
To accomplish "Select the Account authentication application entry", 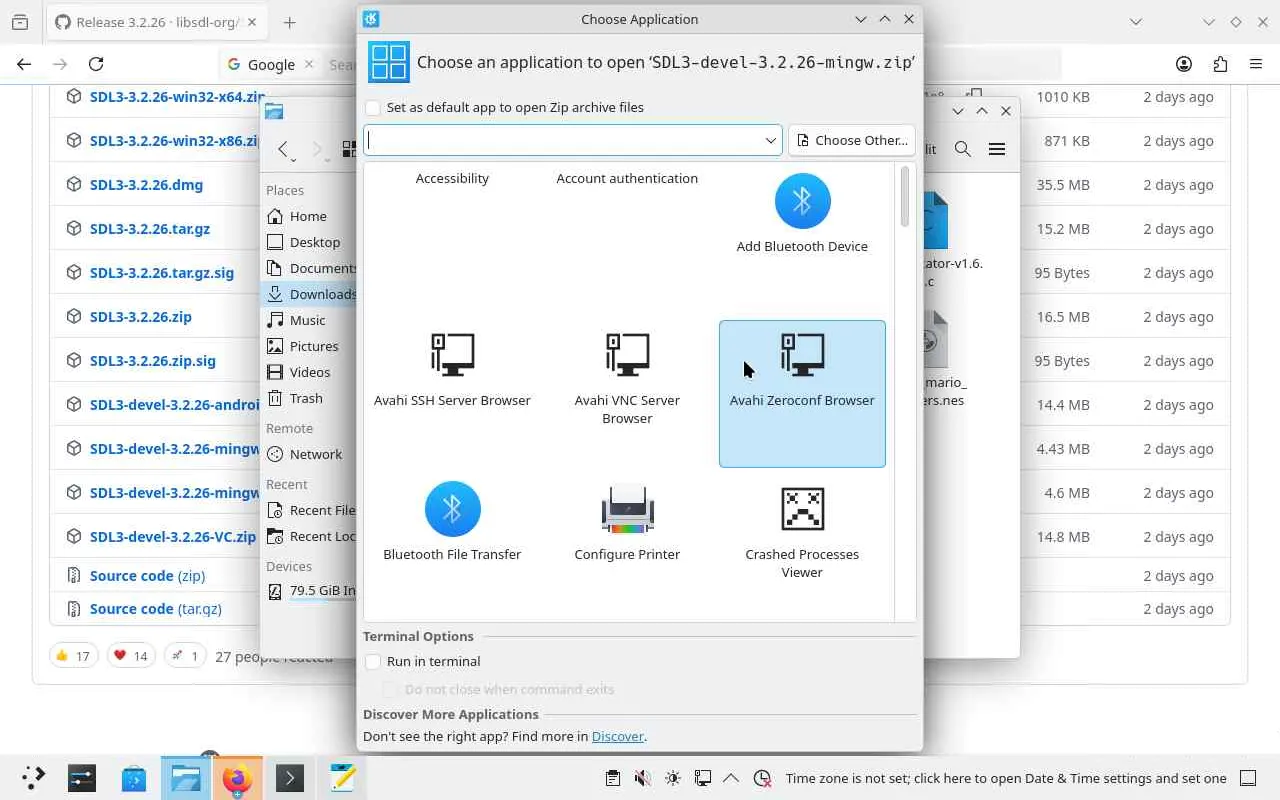I will [x=627, y=178].
